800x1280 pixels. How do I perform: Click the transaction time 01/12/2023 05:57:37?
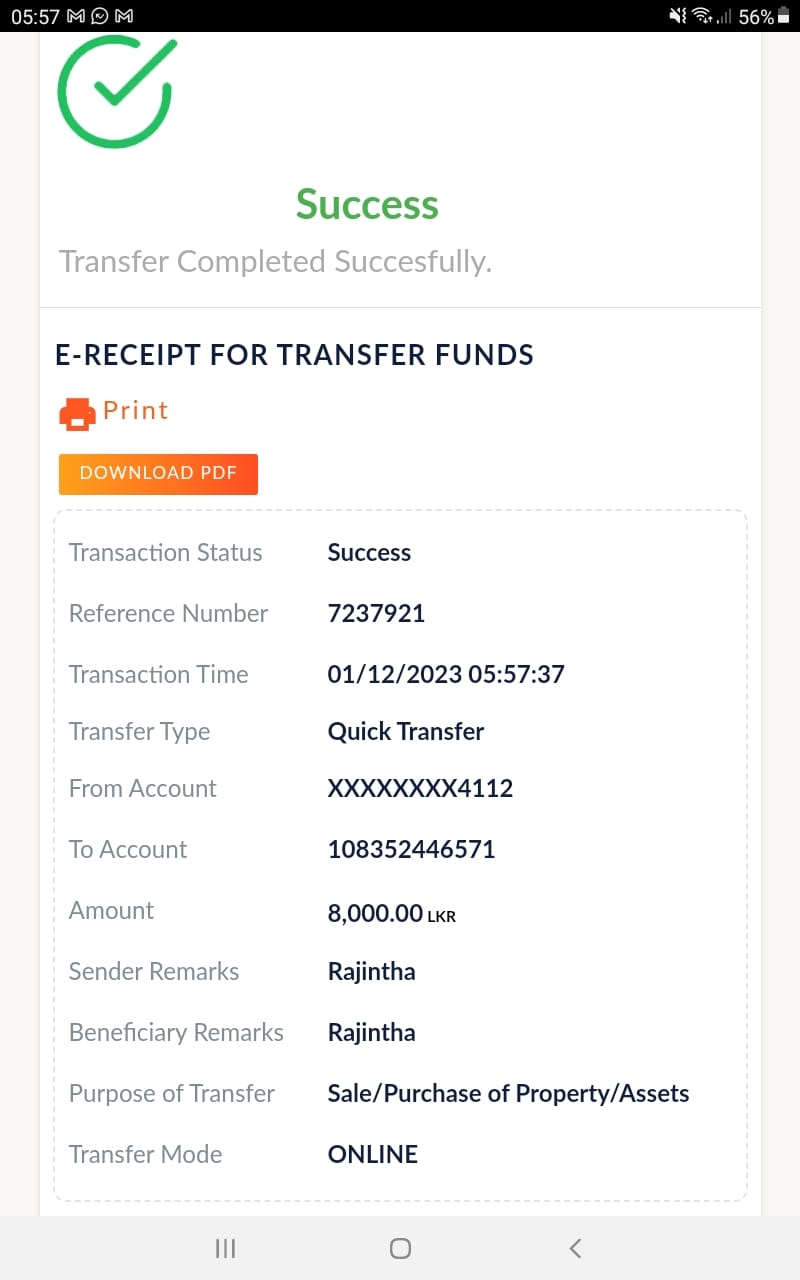click(445, 675)
